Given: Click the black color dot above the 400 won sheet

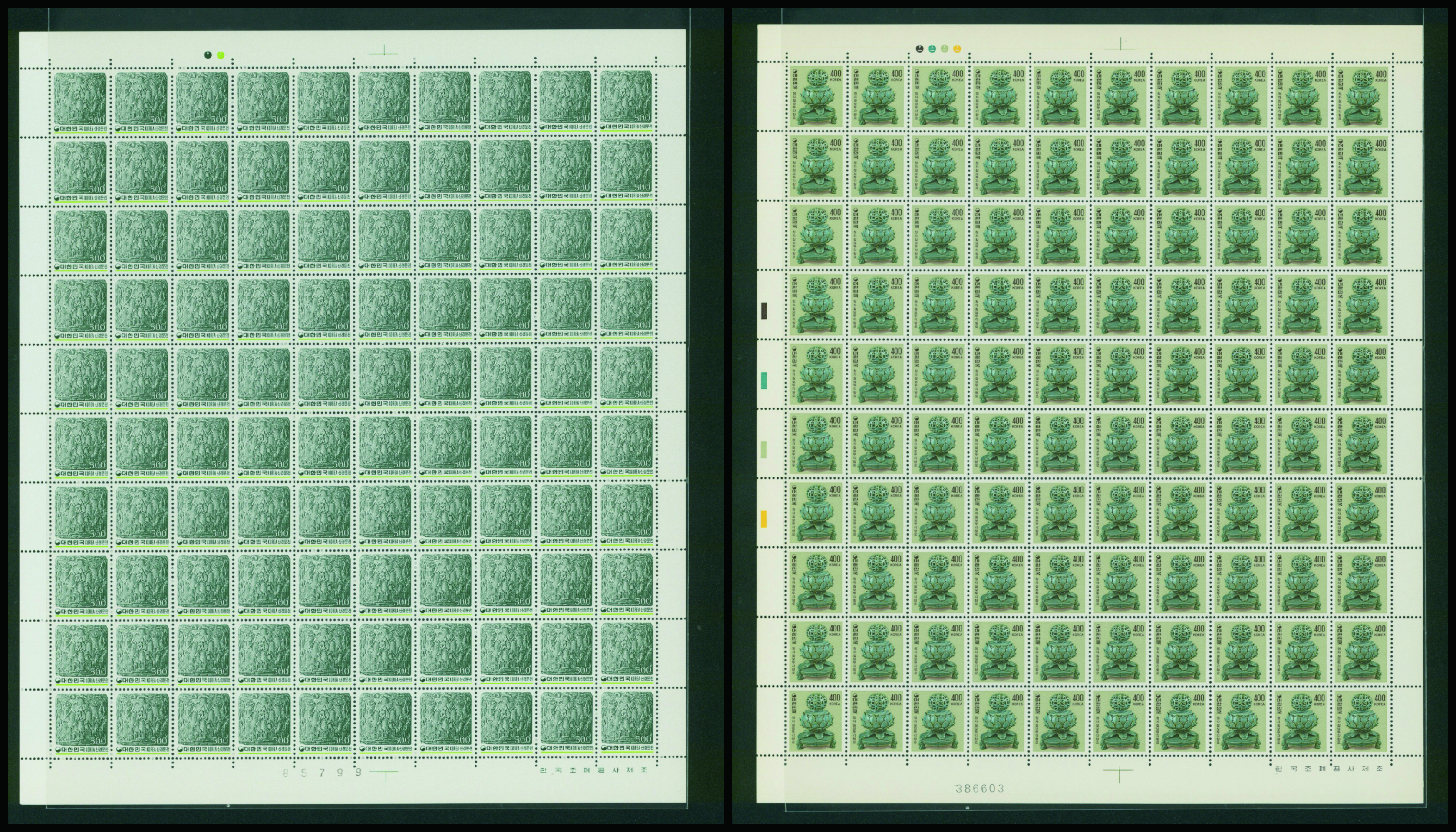Looking at the screenshot, I should (x=919, y=49).
